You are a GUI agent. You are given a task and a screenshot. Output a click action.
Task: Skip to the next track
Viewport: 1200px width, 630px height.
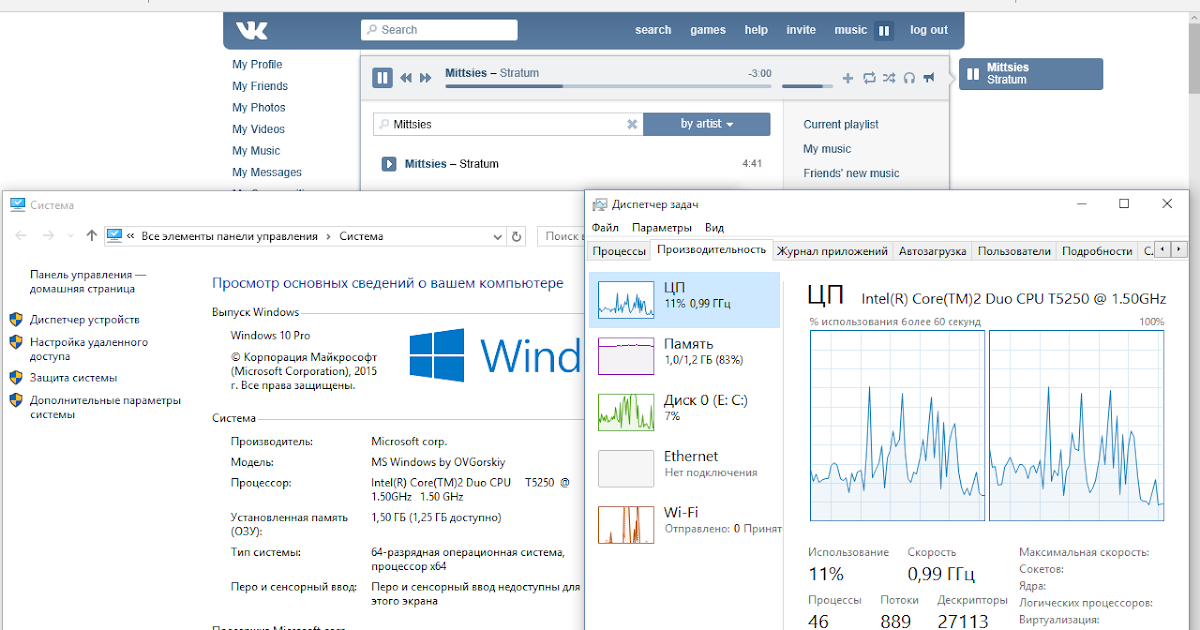point(426,77)
